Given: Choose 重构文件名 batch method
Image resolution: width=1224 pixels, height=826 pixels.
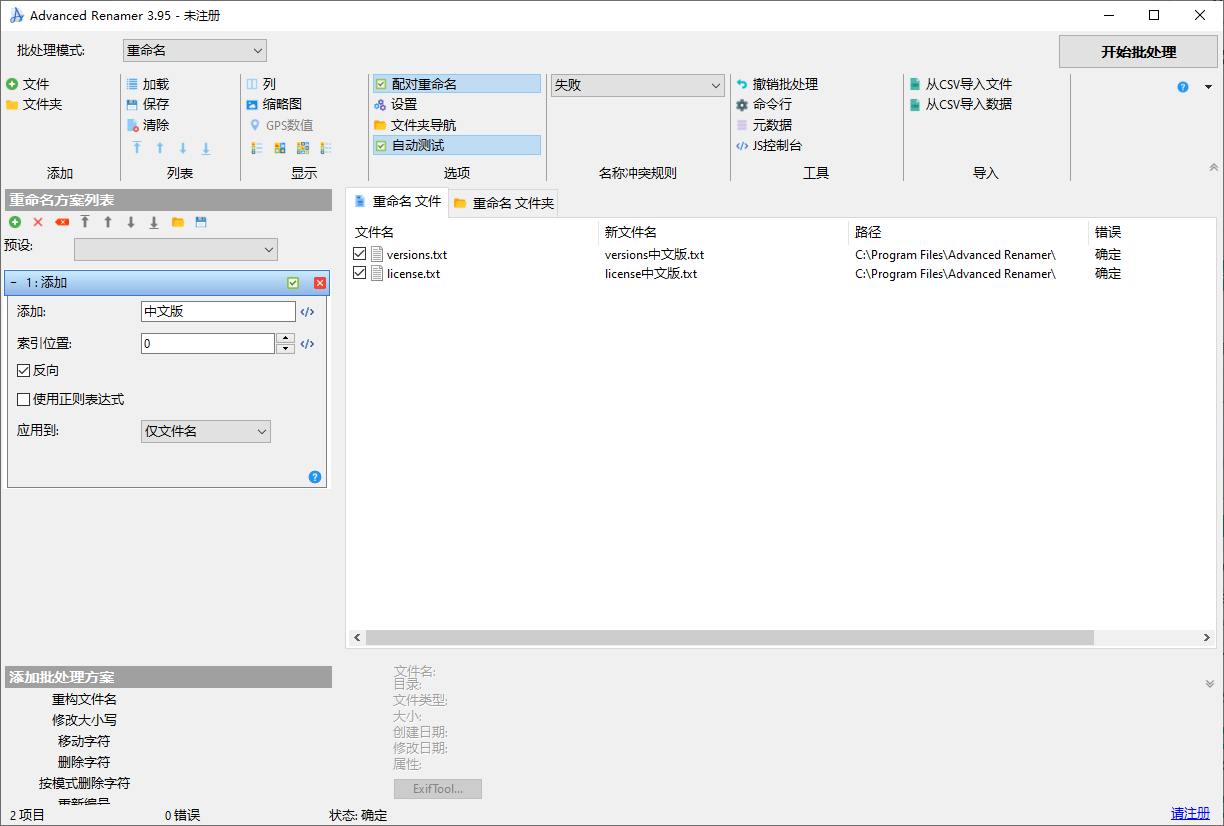Looking at the screenshot, I should [84, 699].
